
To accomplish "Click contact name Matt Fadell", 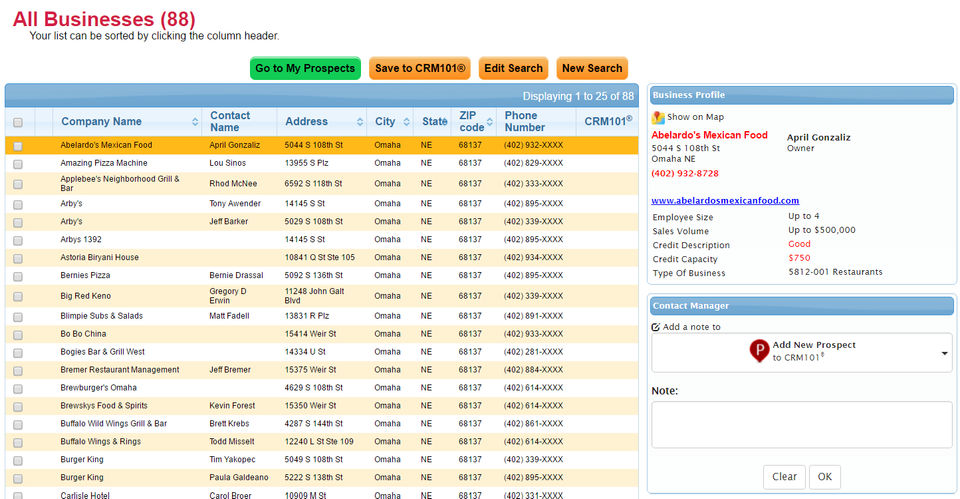I will coord(229,316).
